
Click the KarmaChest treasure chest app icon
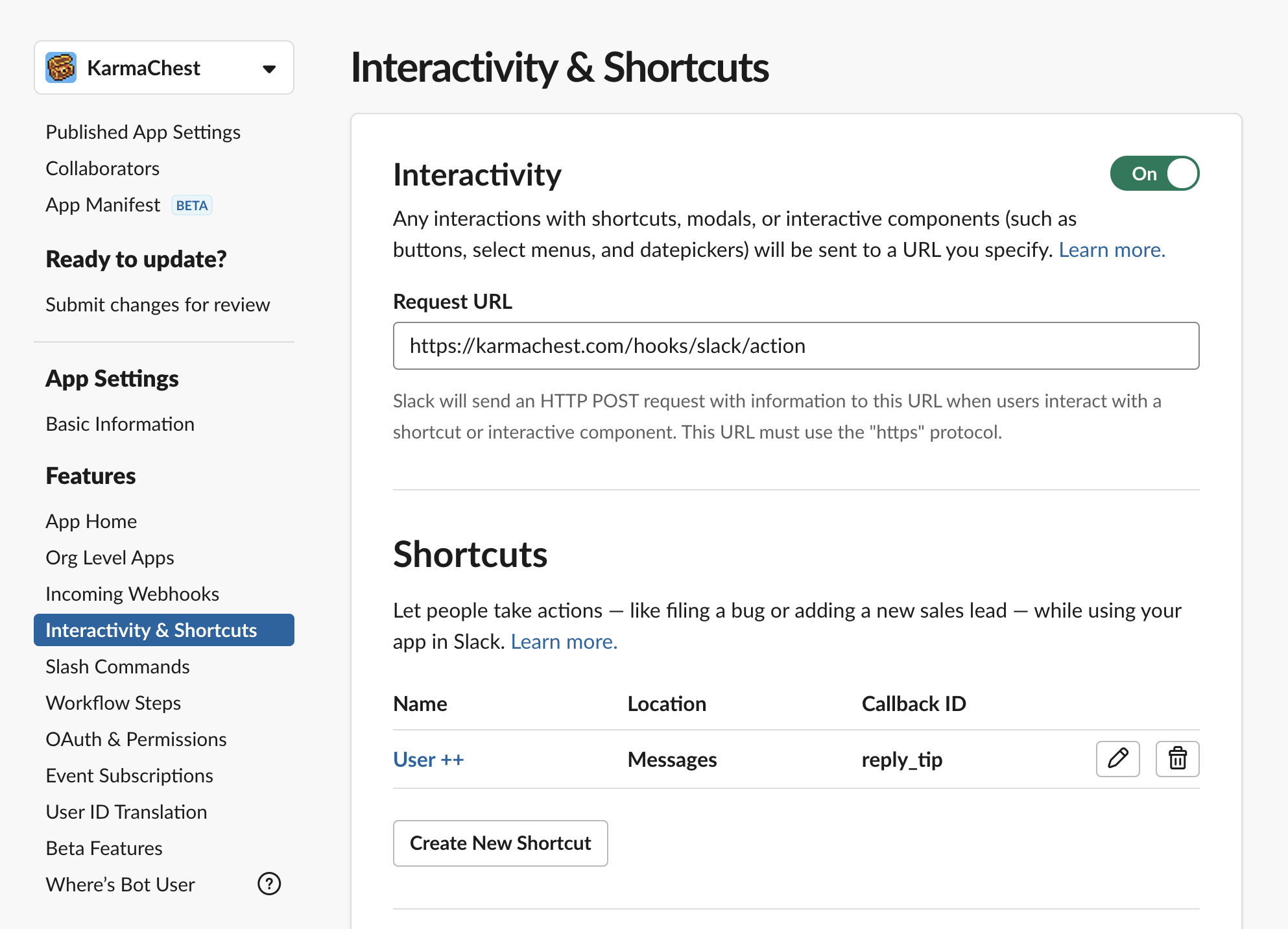pos(61,67)
